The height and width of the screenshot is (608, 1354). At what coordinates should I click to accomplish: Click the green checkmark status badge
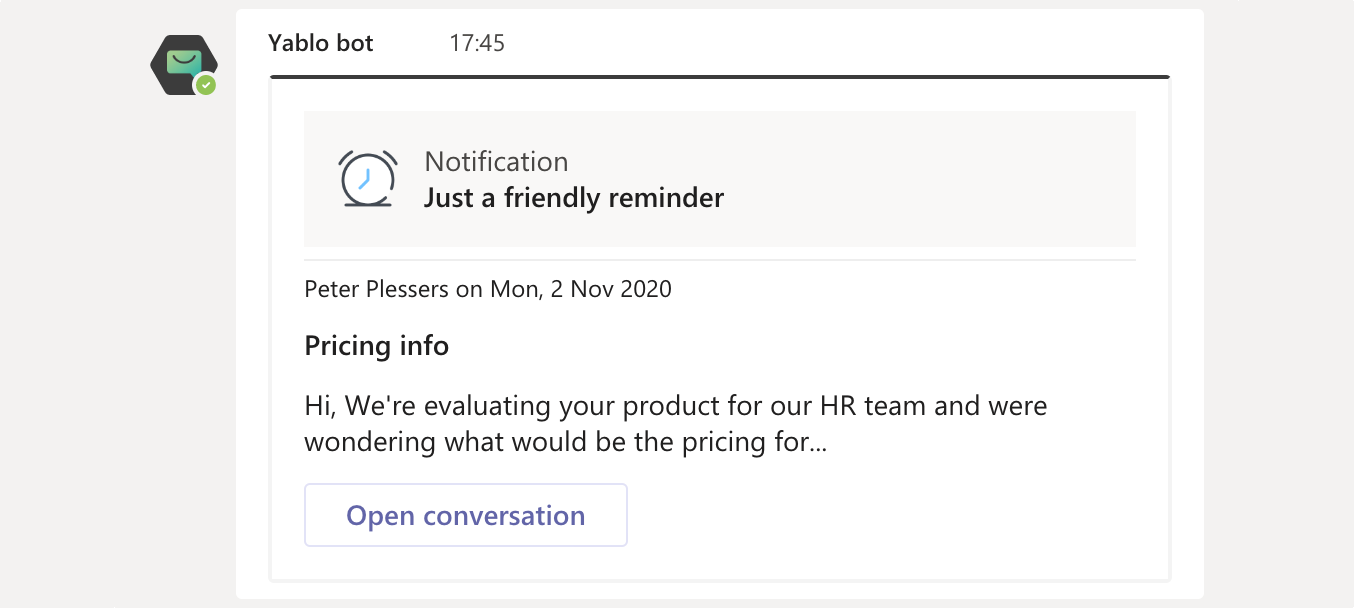(206, 85)
